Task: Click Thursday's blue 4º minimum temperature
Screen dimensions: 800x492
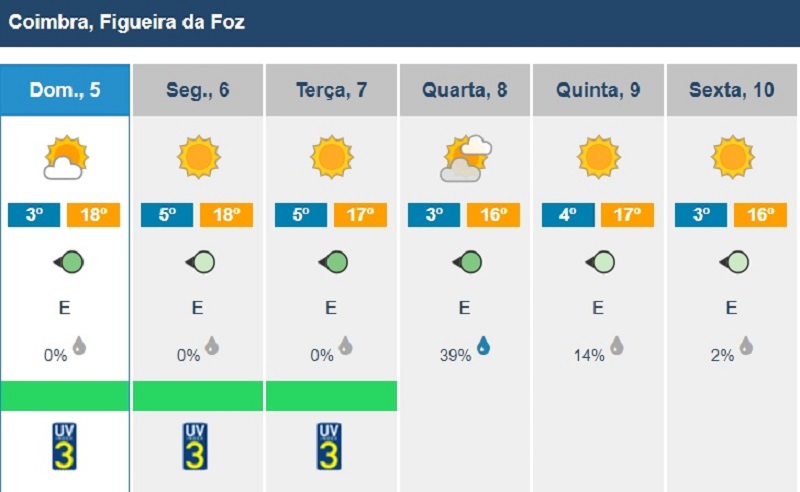Action: [568, 215]
